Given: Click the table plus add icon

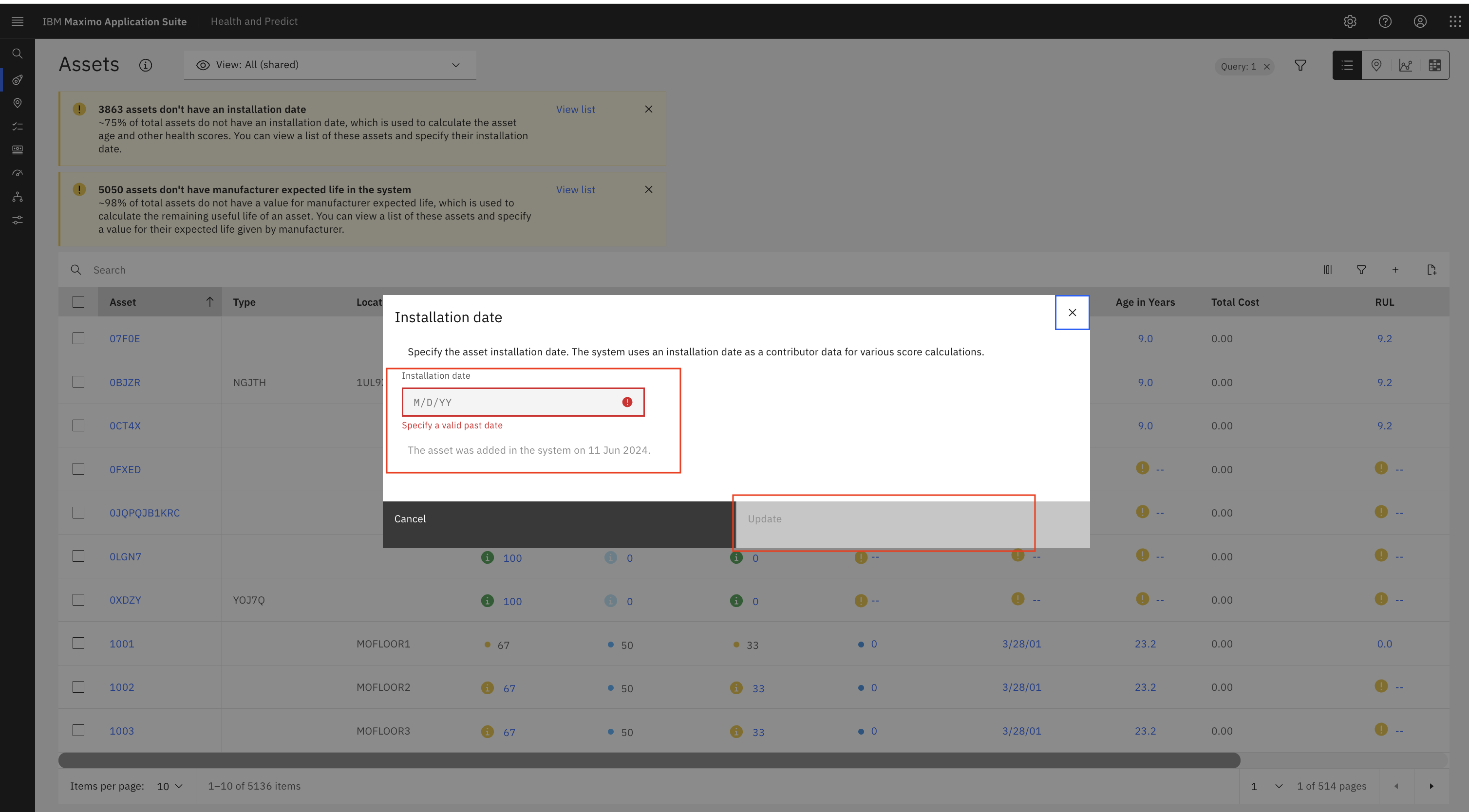Looking at the screenshot, I should (1395, 270).
